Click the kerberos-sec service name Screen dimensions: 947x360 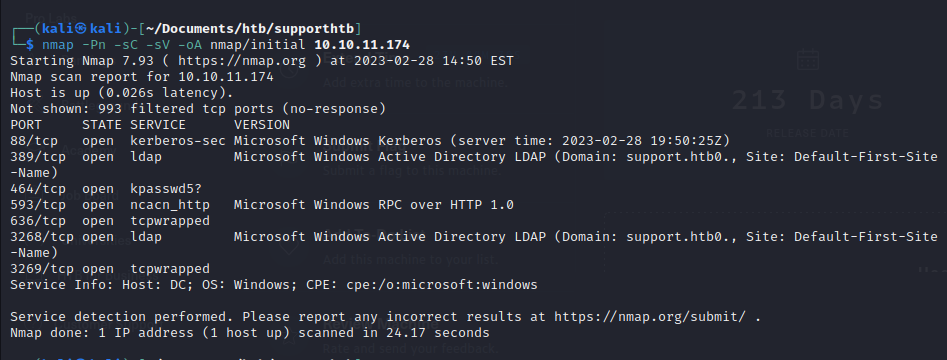tap(178, 141)
